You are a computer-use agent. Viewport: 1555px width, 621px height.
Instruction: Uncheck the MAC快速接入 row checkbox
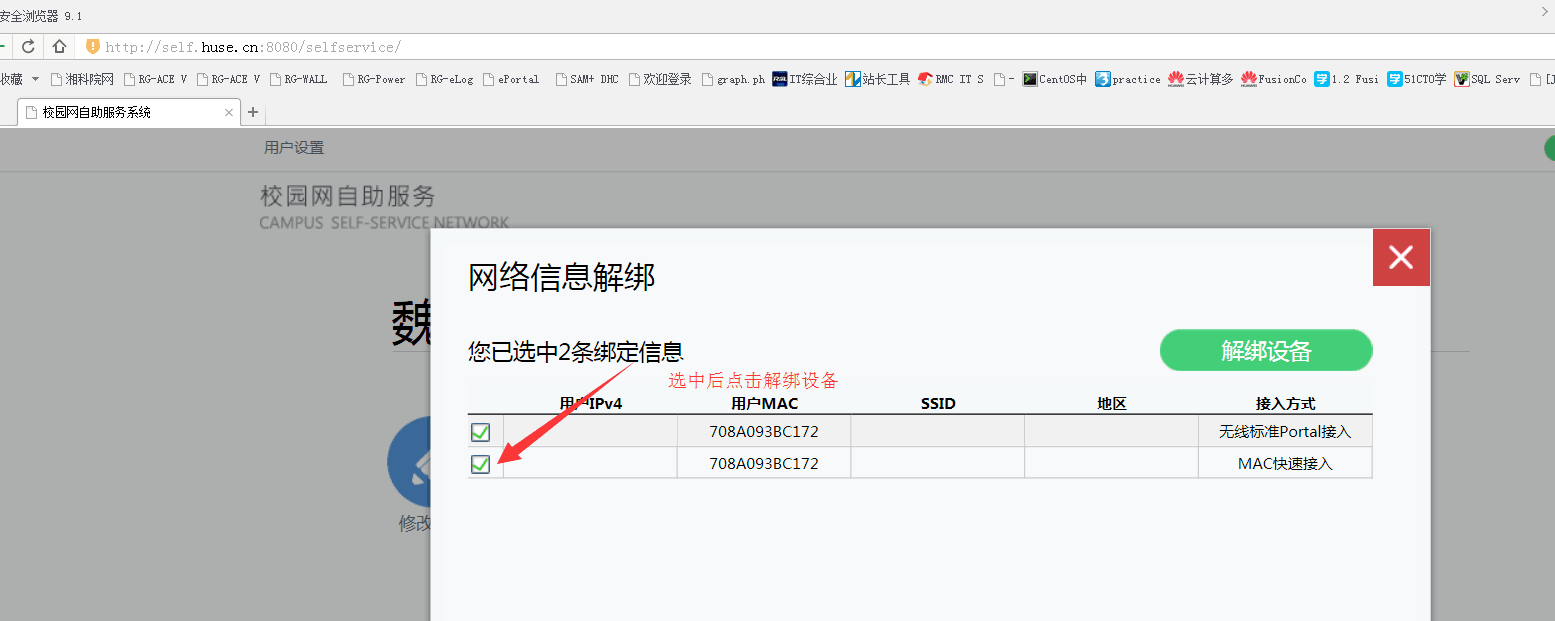[x=481, y=464]
